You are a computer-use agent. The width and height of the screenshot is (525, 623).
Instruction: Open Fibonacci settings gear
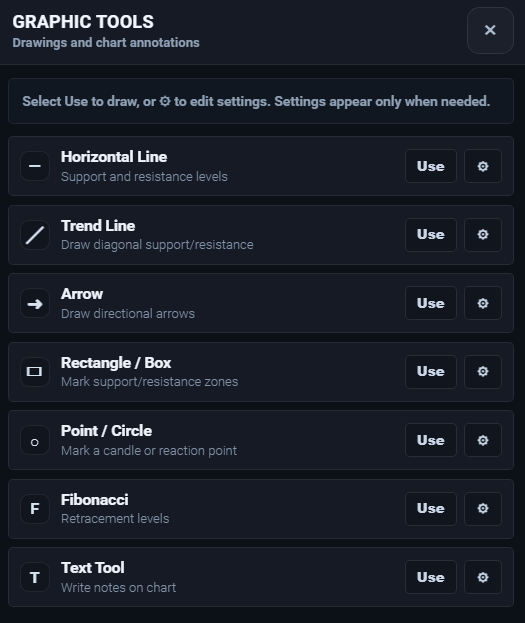(483, 509)
